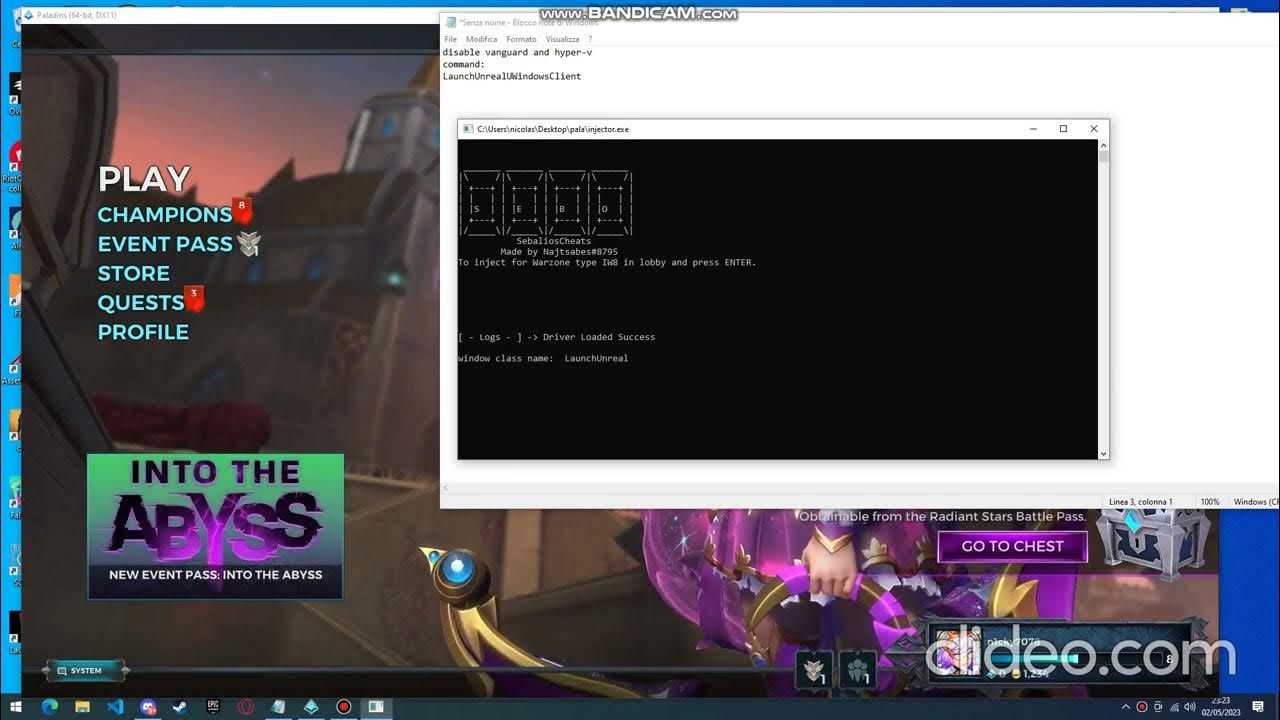Viewport: 1280px width, 720px height.
Task: Open the PLAY menu in Paladins
Action: tap(144, 179)
